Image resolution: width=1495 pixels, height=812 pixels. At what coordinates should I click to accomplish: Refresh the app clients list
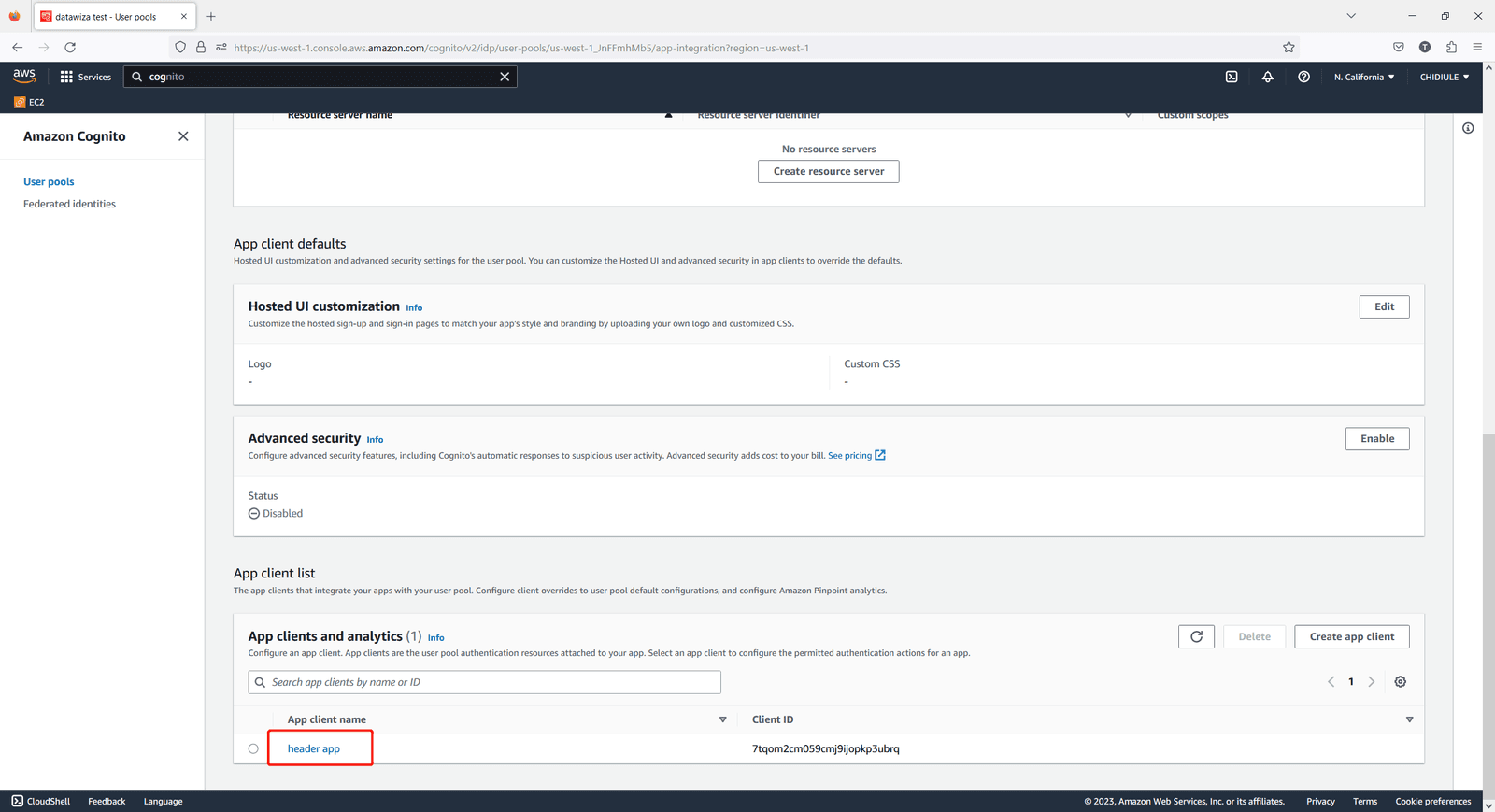tap(1196, 636)
